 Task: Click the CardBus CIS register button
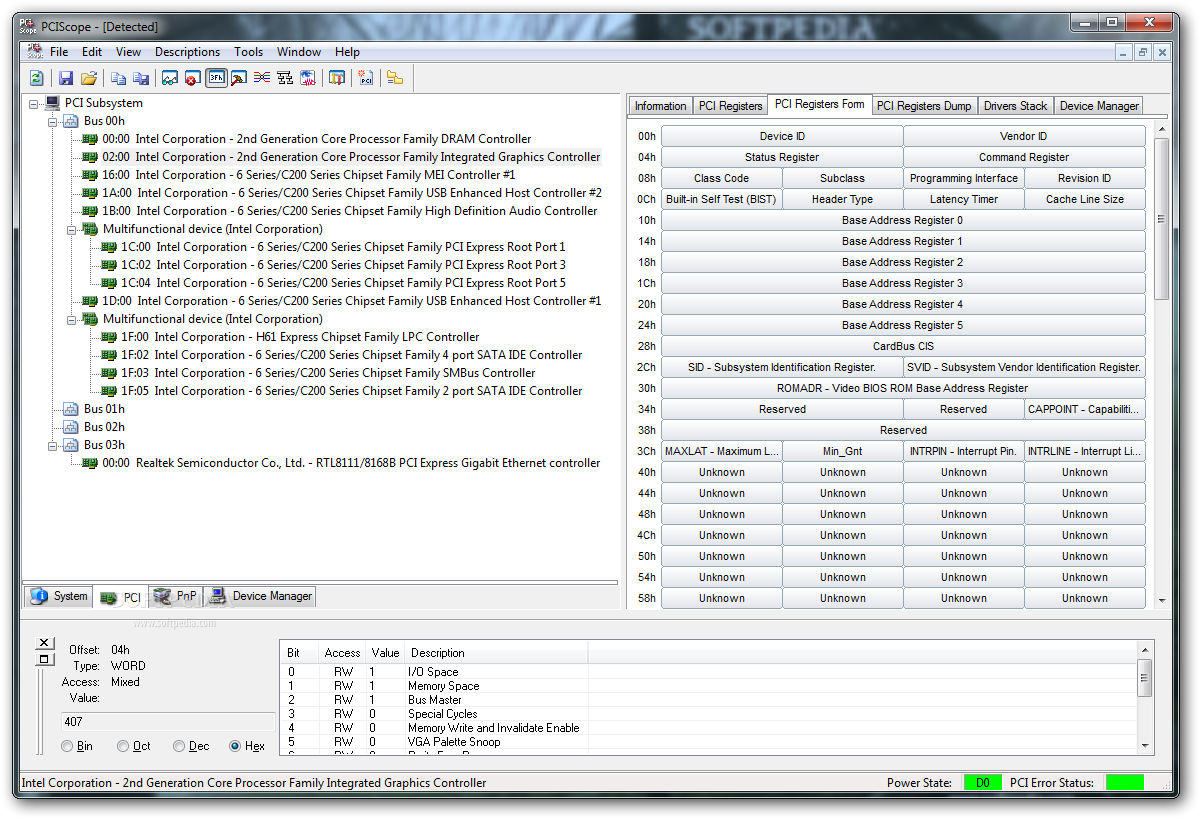click(903, 346)
